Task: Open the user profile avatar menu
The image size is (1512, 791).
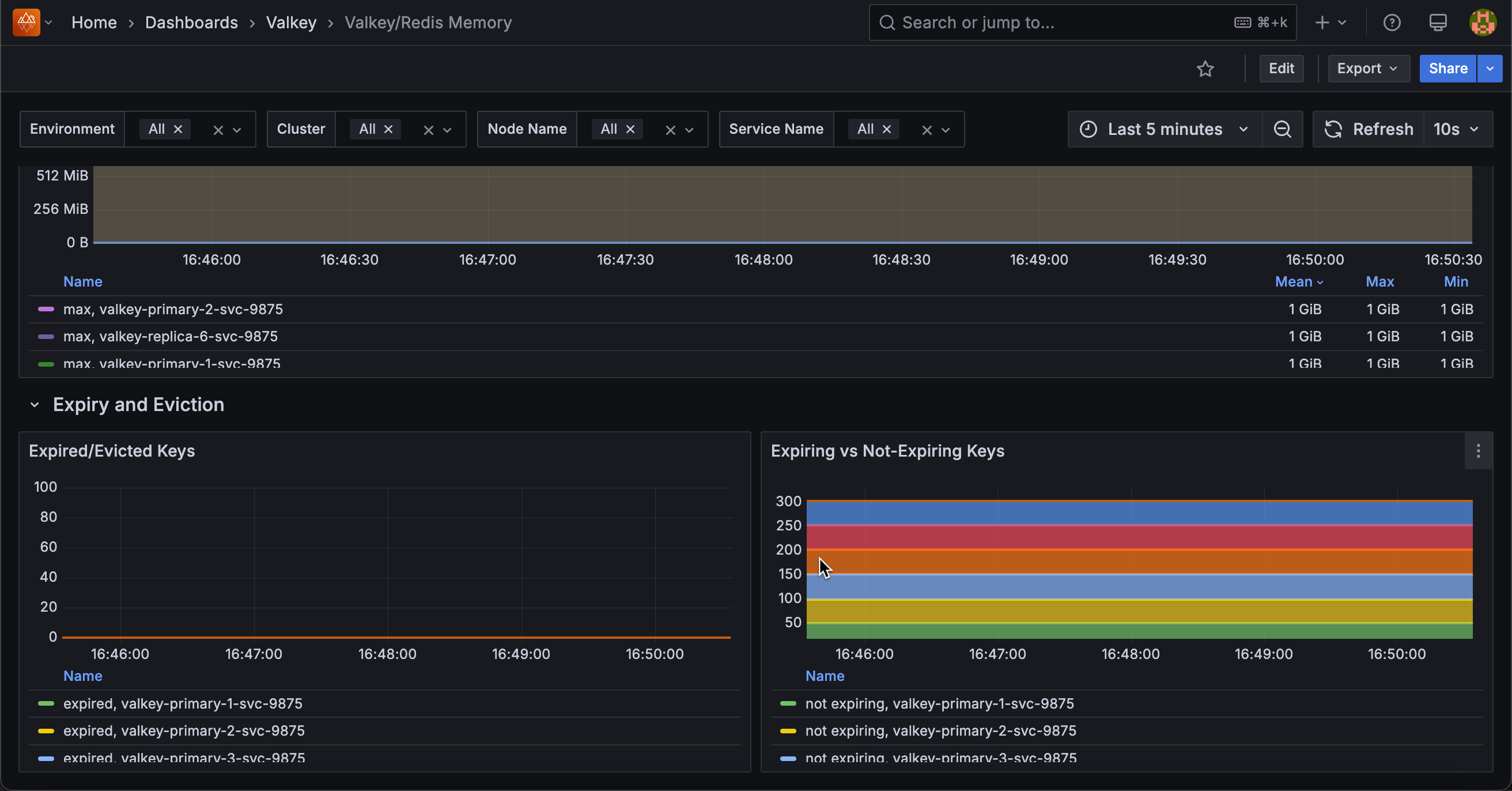Action: 1483,22
